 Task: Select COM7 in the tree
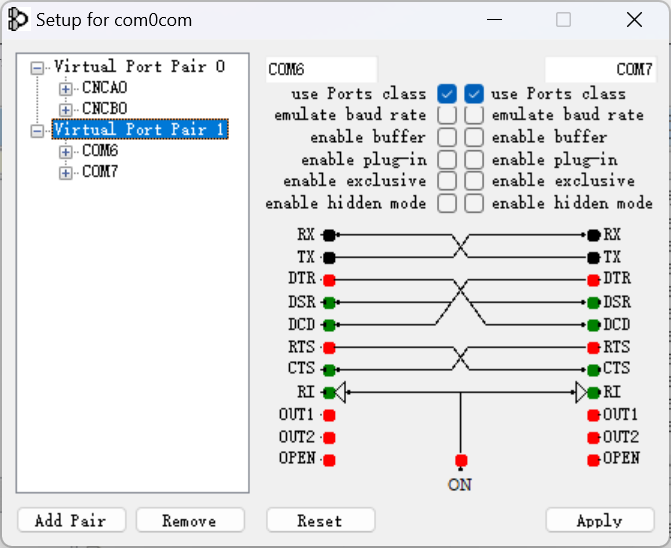[x=100, y=172]
